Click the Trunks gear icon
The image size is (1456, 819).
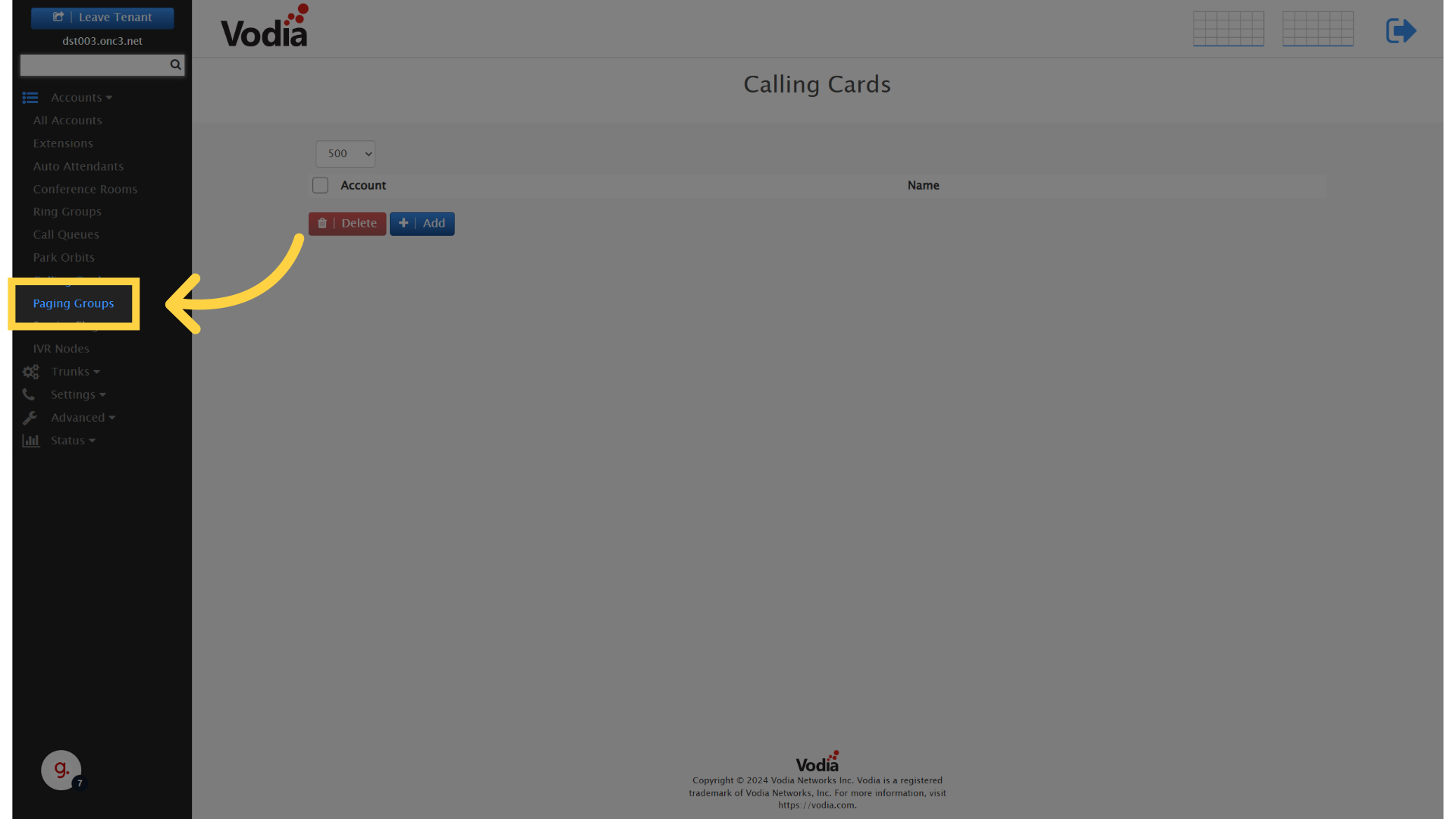tap(30, 371)
